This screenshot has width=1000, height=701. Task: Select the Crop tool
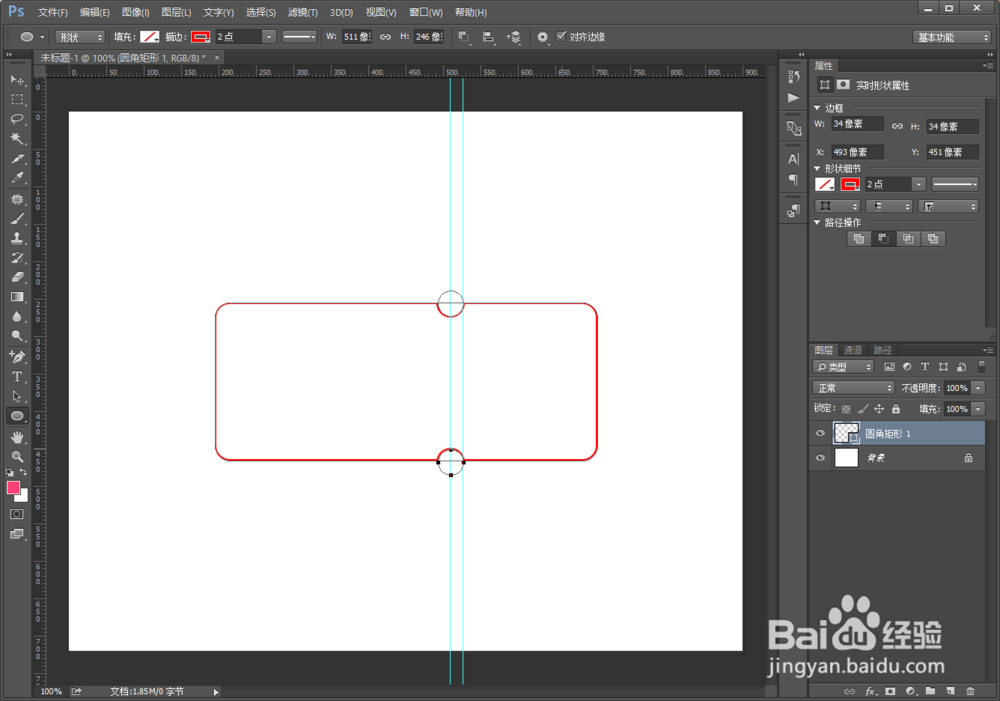(x=17, y=159)
